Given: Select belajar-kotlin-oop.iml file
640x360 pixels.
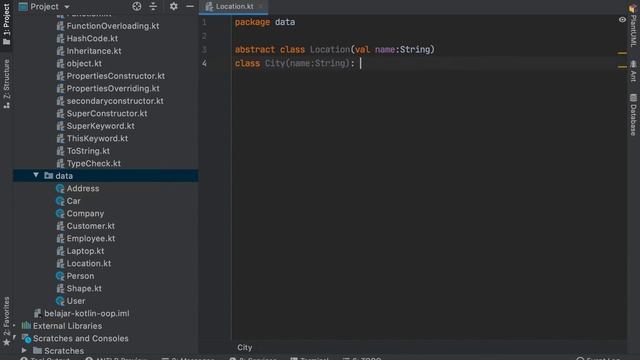Looking at the screenshot, I should coord(87,313).
